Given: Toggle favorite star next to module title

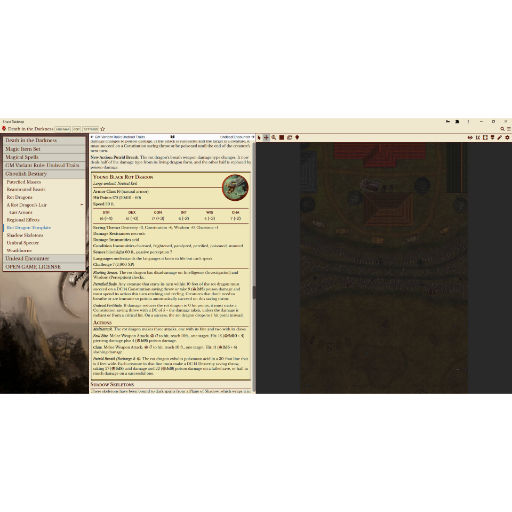Looking at the screenshot, I should pos(103,129).
